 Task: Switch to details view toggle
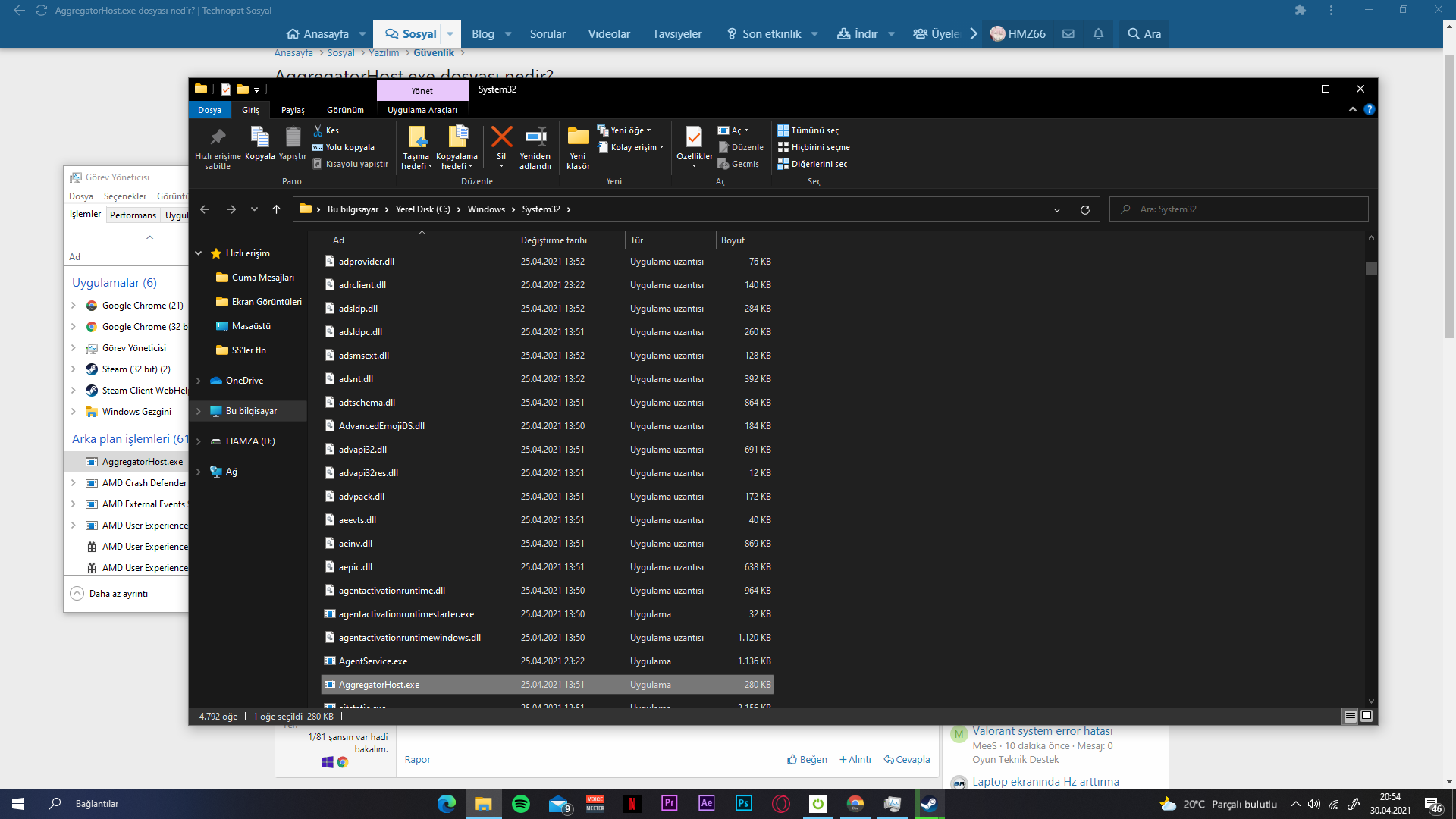point(1350,716)
